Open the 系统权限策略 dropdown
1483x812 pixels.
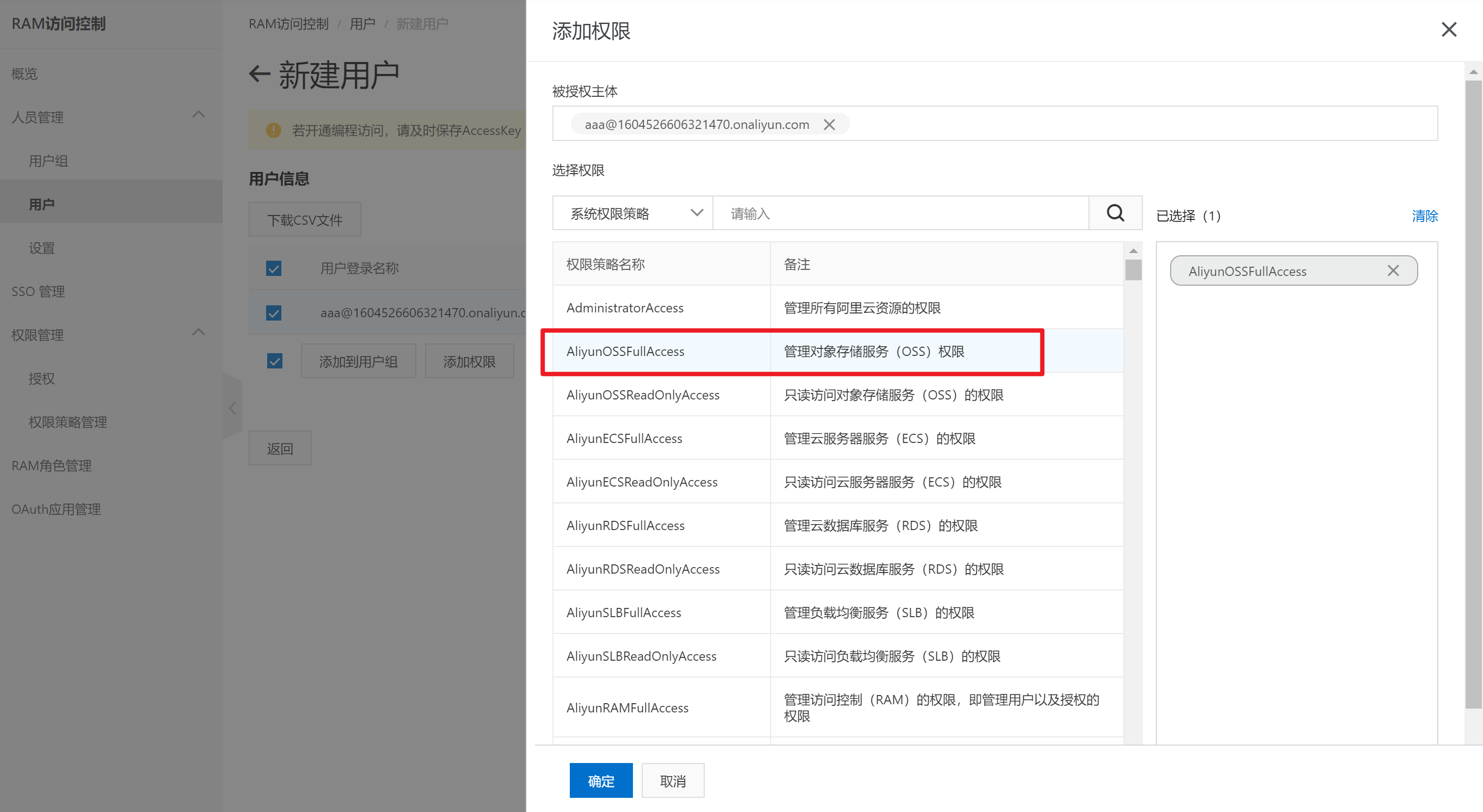[x=632, y=213]
